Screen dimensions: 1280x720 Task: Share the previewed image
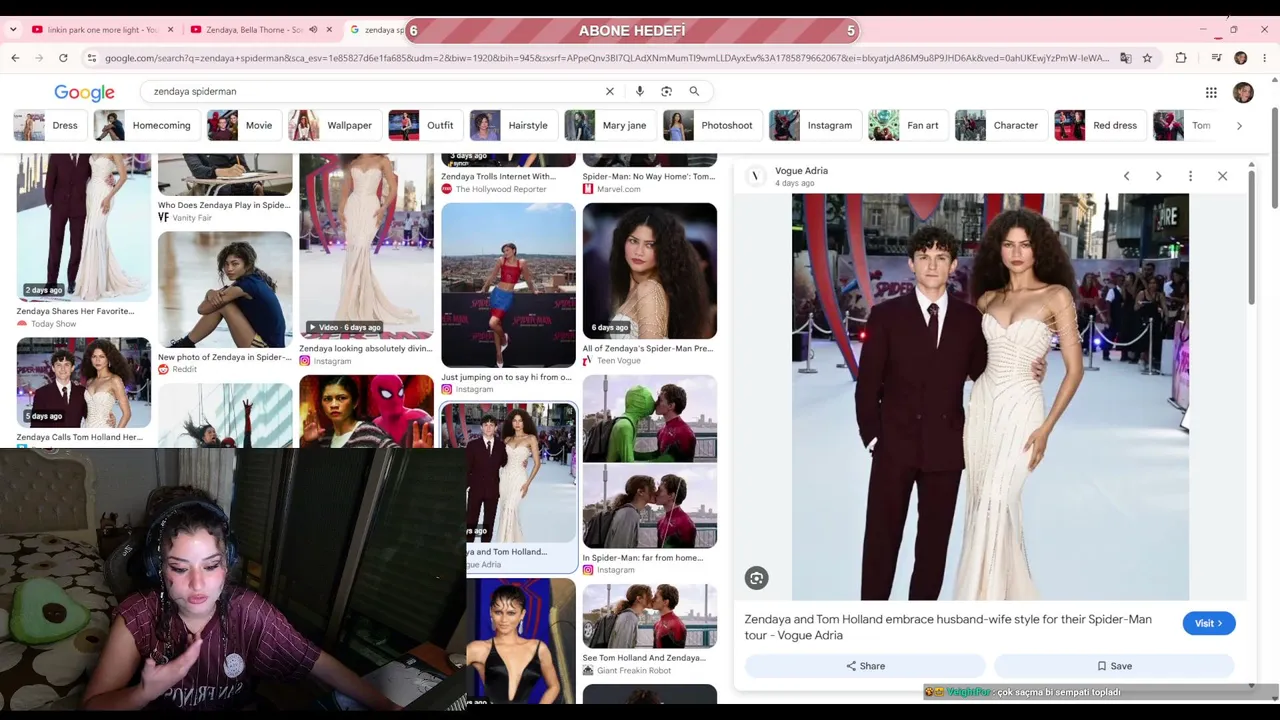click(x=865, y=666)
